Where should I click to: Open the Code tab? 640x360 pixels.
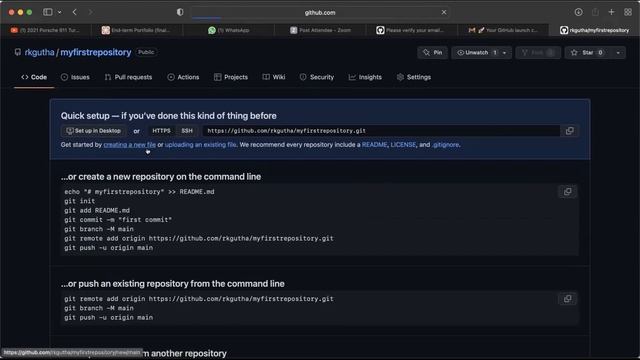tap(34, 77)
